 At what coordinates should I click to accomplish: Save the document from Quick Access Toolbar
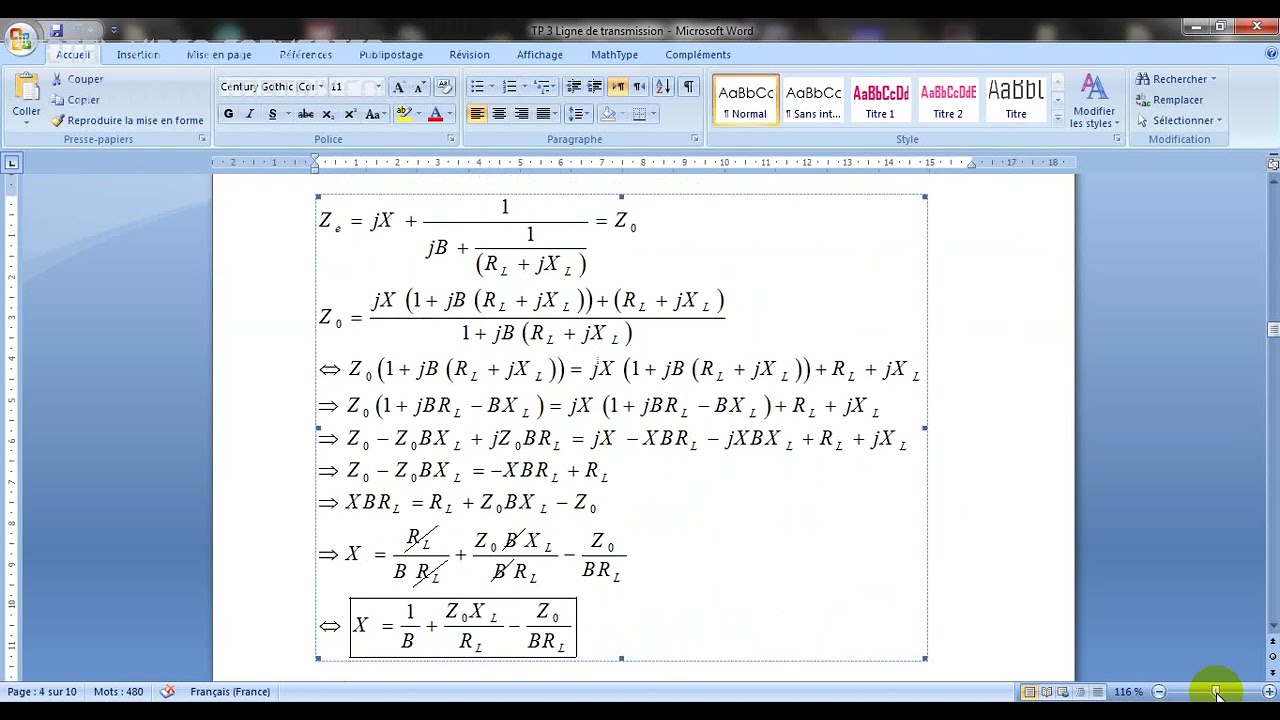(57, 31)
